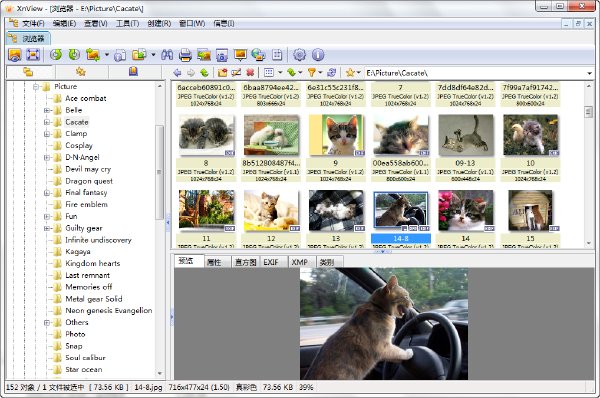
Task: Click the red delete X icon
Action: click(250, 72)
